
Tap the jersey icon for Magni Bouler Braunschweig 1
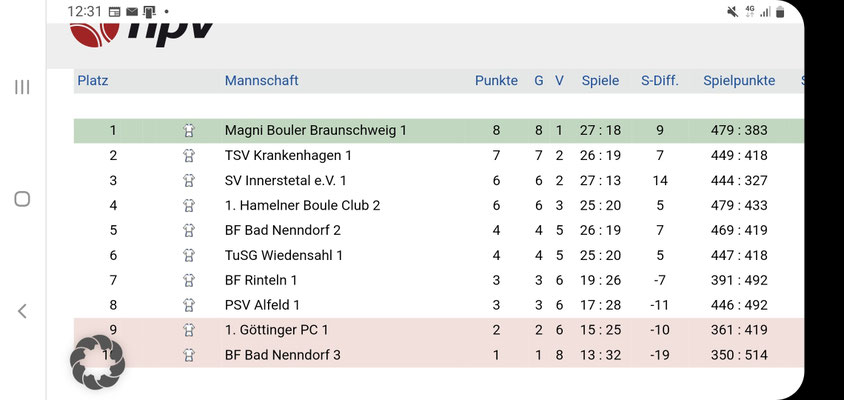pos(188,130)
